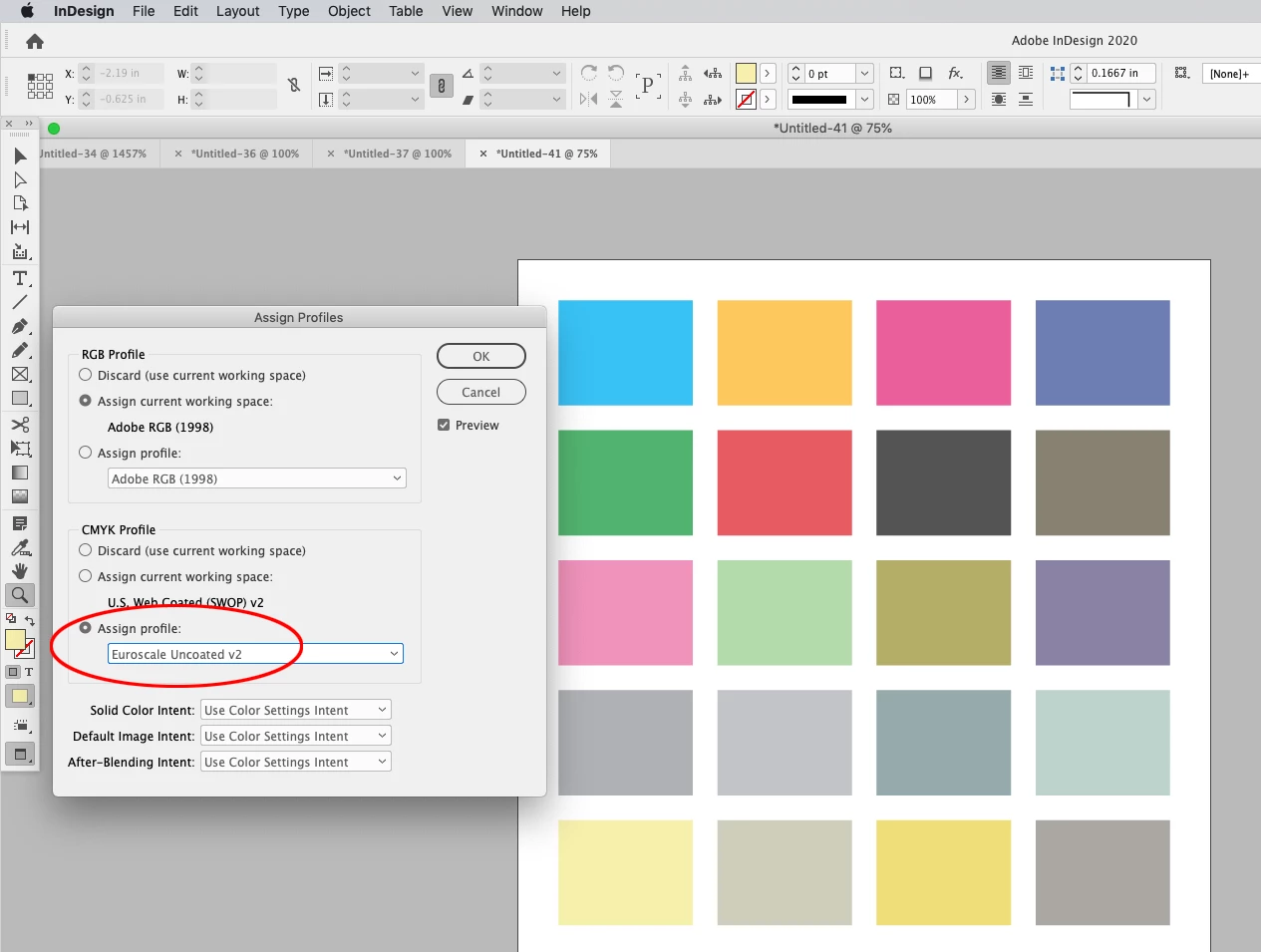
Task: Open the Solid Color Intent dropdown
Action: [296, 710]
